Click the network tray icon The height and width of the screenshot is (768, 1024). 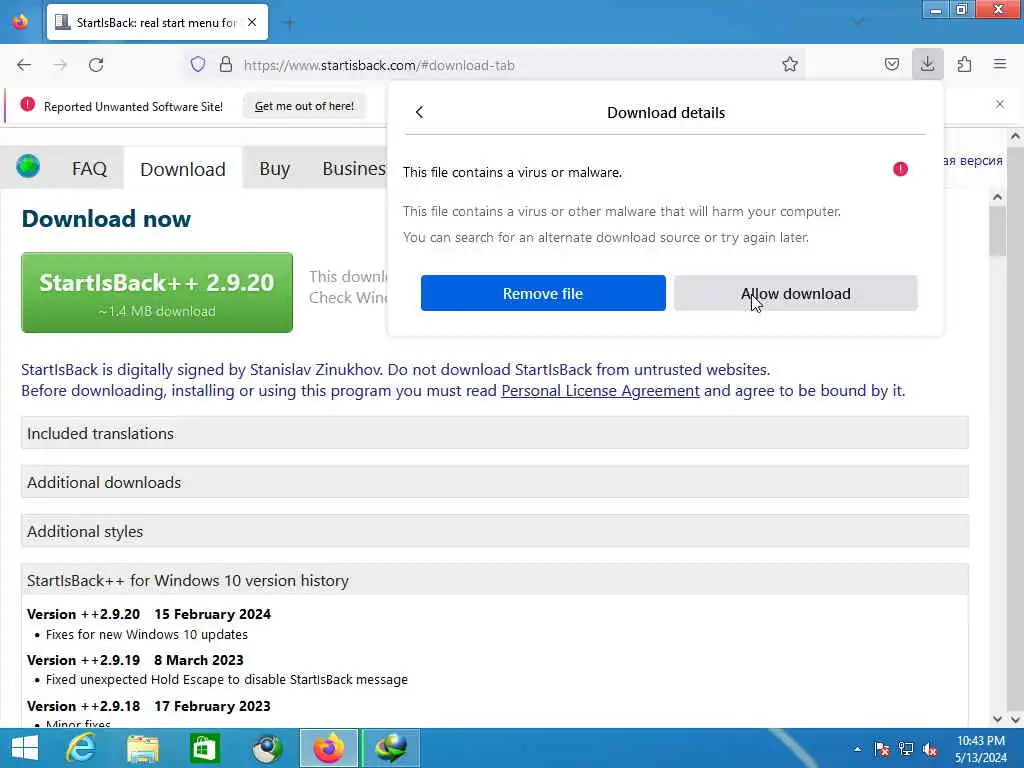point(906,749)
